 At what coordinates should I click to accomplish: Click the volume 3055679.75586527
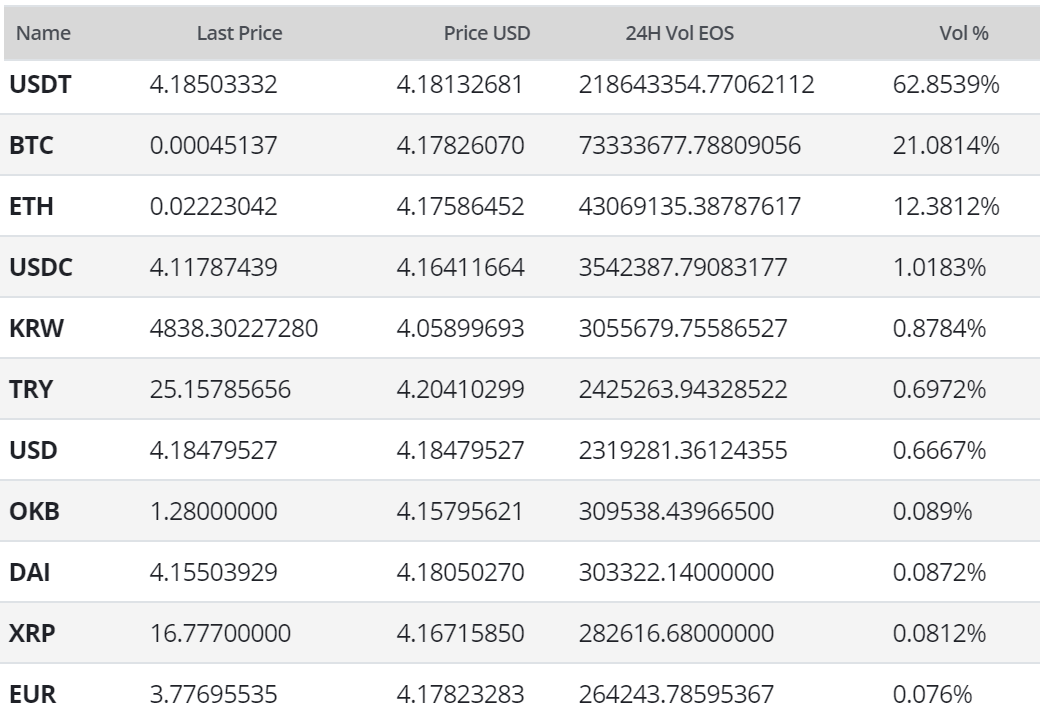pyautogui.click(x=683, y=329)
